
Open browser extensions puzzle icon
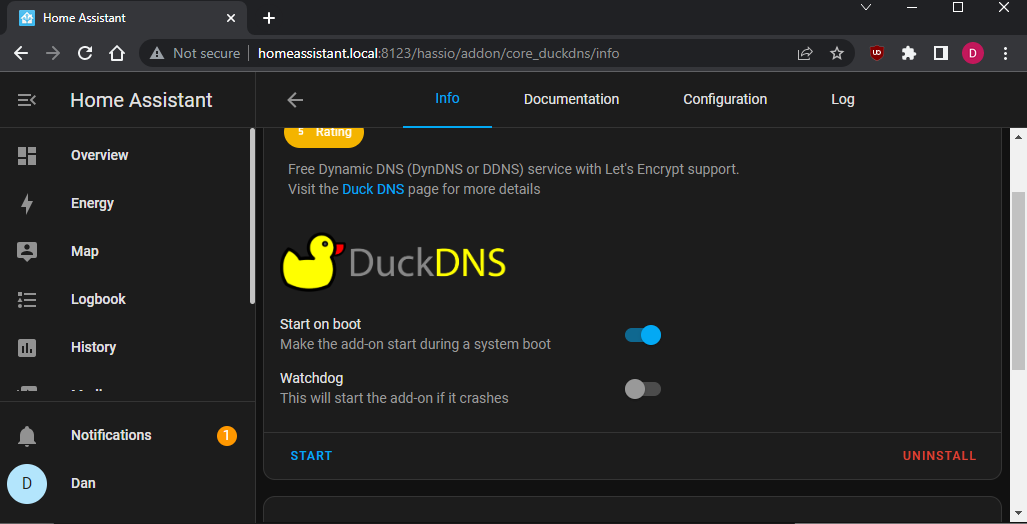tap(908, 53)
